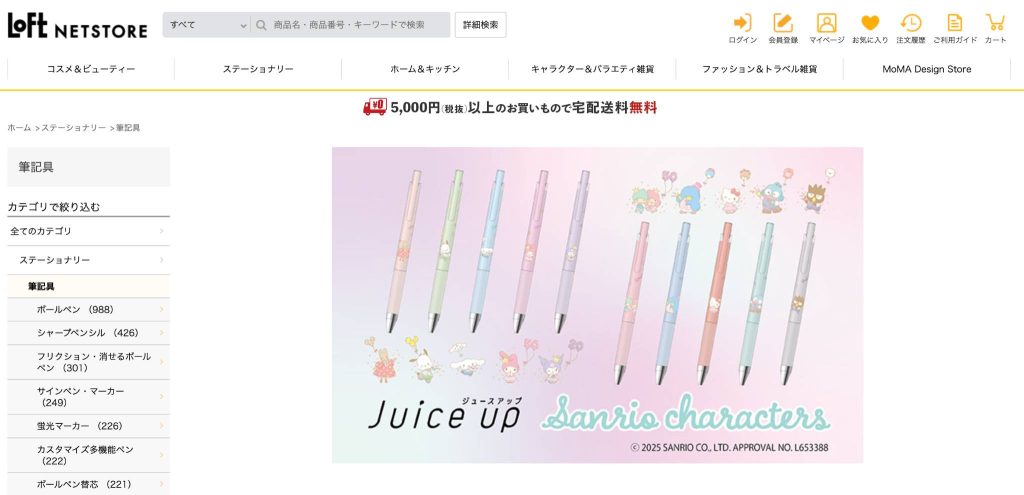Click the LoFt NETSTORE logo
1024x495 pixels.
77,25
